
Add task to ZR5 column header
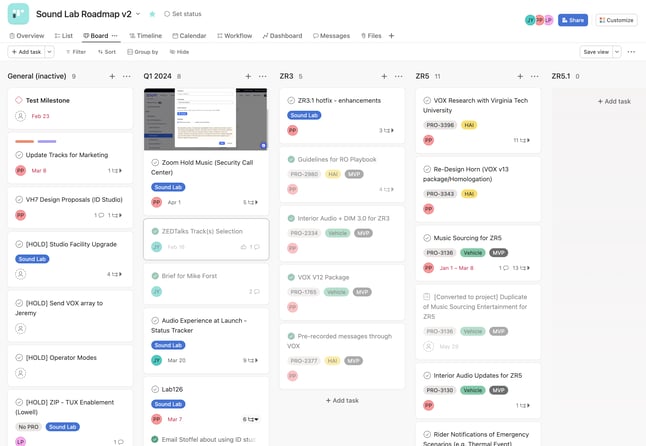click(x=520, y=76)
